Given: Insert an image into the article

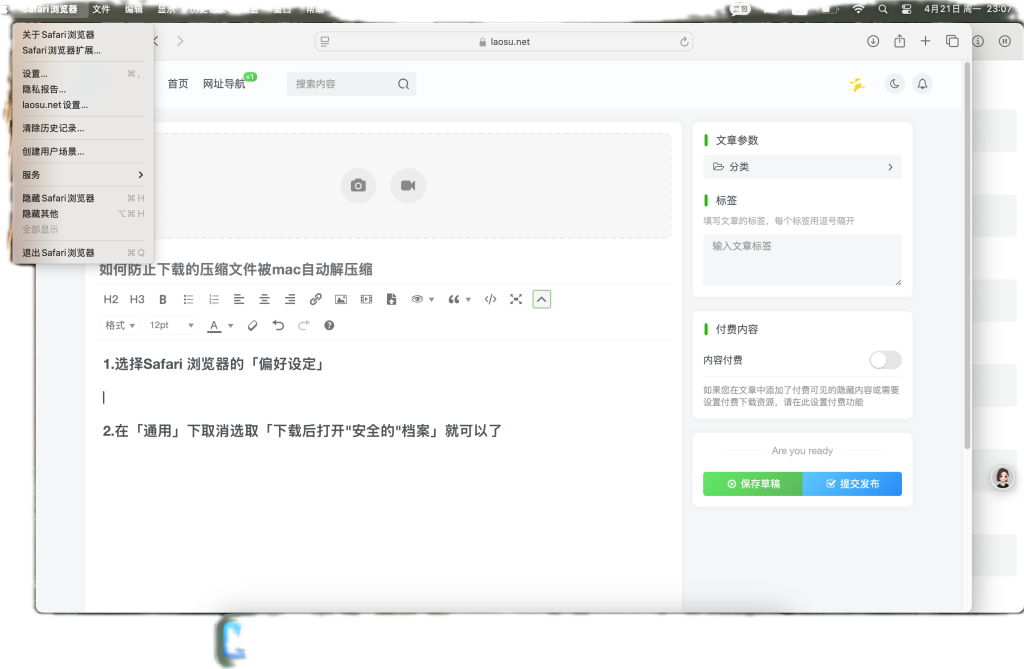Looking at the screenshot, I should pos(341,299).
